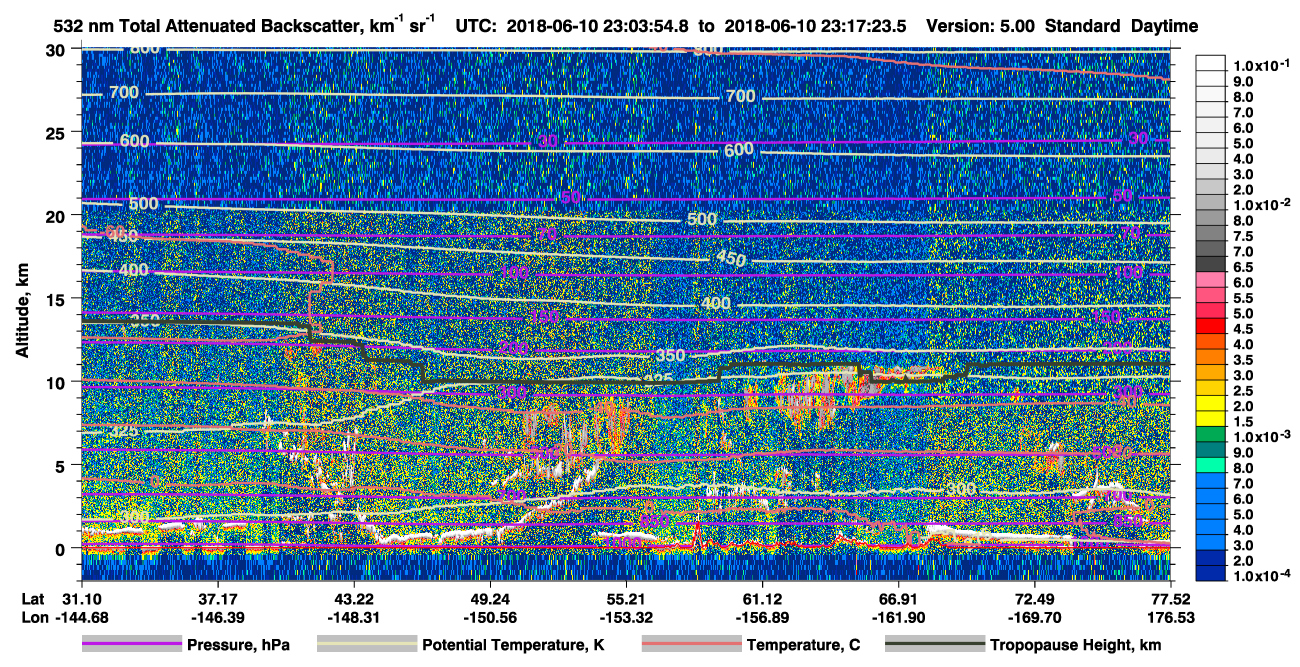Select the UTC end time 2018-06-10 23:17:23.5

[815, 27]
